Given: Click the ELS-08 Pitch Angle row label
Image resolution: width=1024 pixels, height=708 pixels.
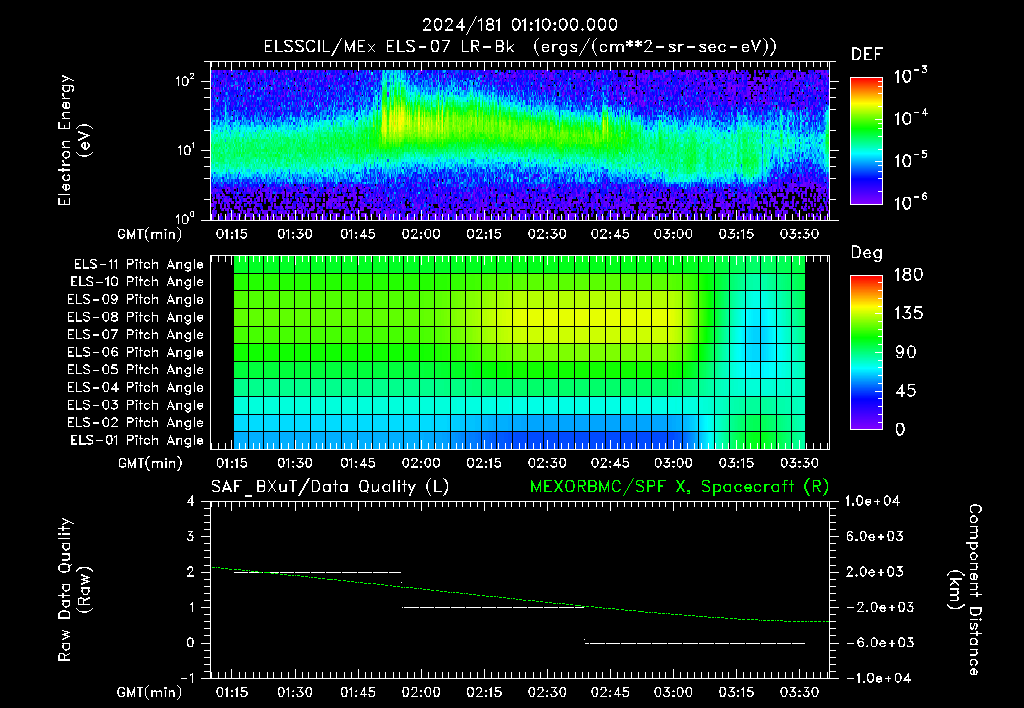Looking at the screenshot, I should click(135, 317).
